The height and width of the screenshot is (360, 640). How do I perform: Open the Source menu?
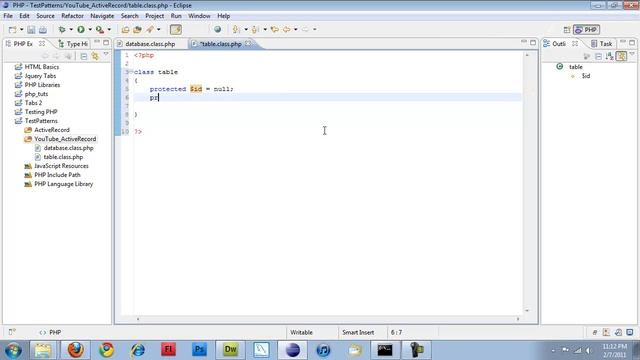(45, 16)
